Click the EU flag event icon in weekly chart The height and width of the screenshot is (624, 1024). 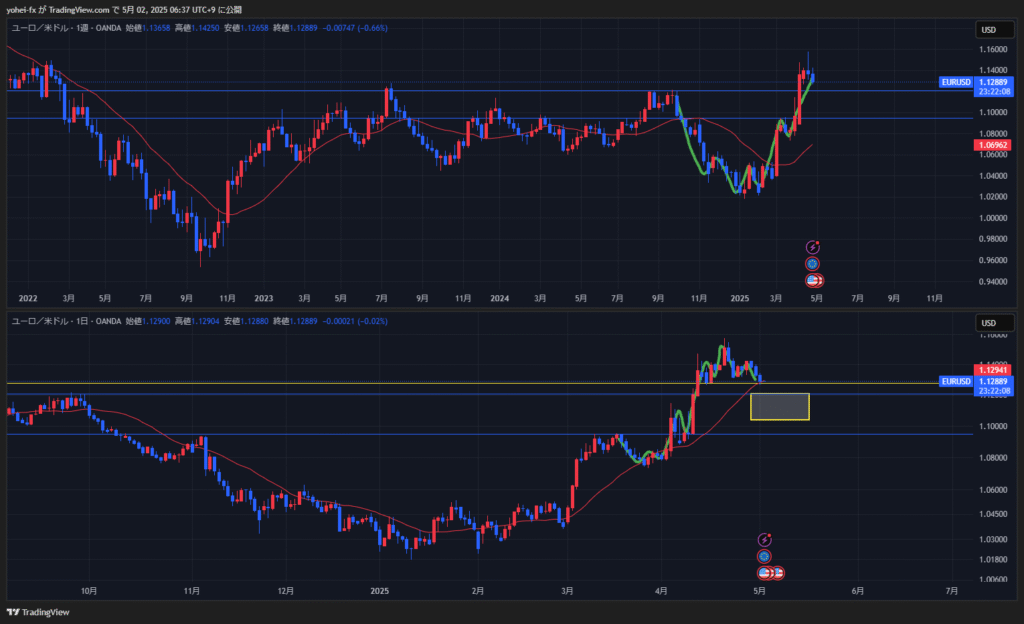812,264
